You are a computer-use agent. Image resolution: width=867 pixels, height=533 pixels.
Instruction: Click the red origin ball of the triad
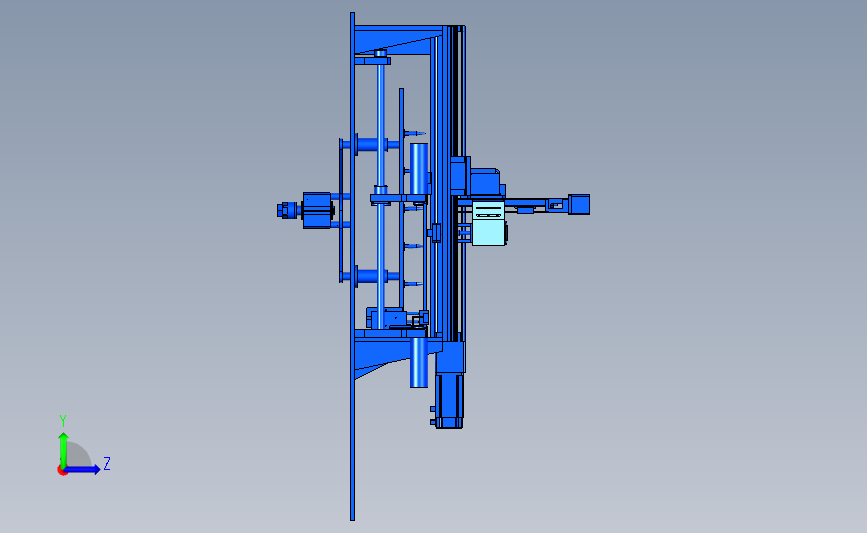click(x=62, y=471)
